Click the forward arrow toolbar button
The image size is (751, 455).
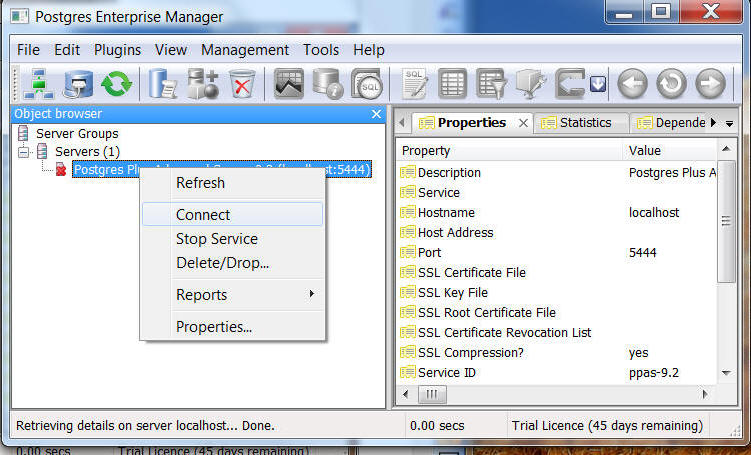710,84
